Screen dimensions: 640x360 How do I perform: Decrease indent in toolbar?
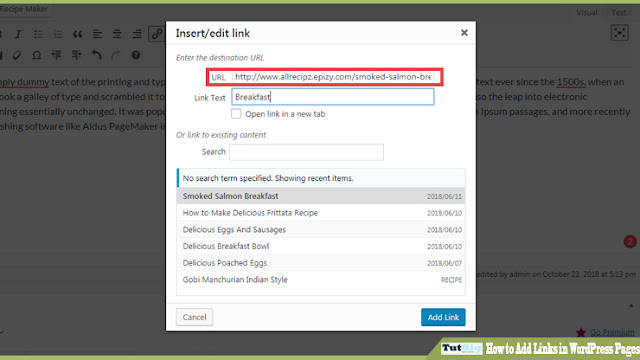57,55
